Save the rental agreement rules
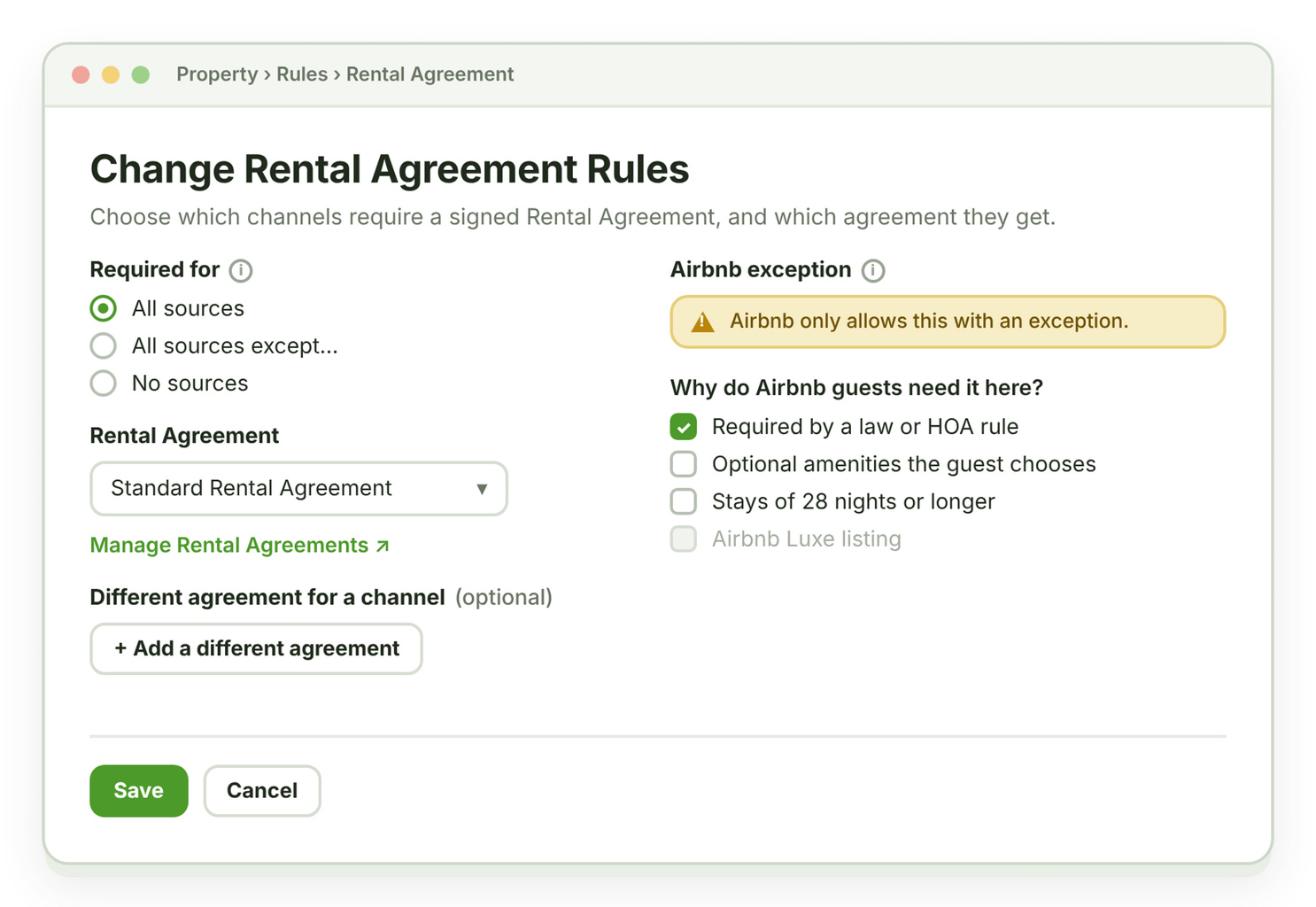 pyautogui.click(x=139, y=790)
